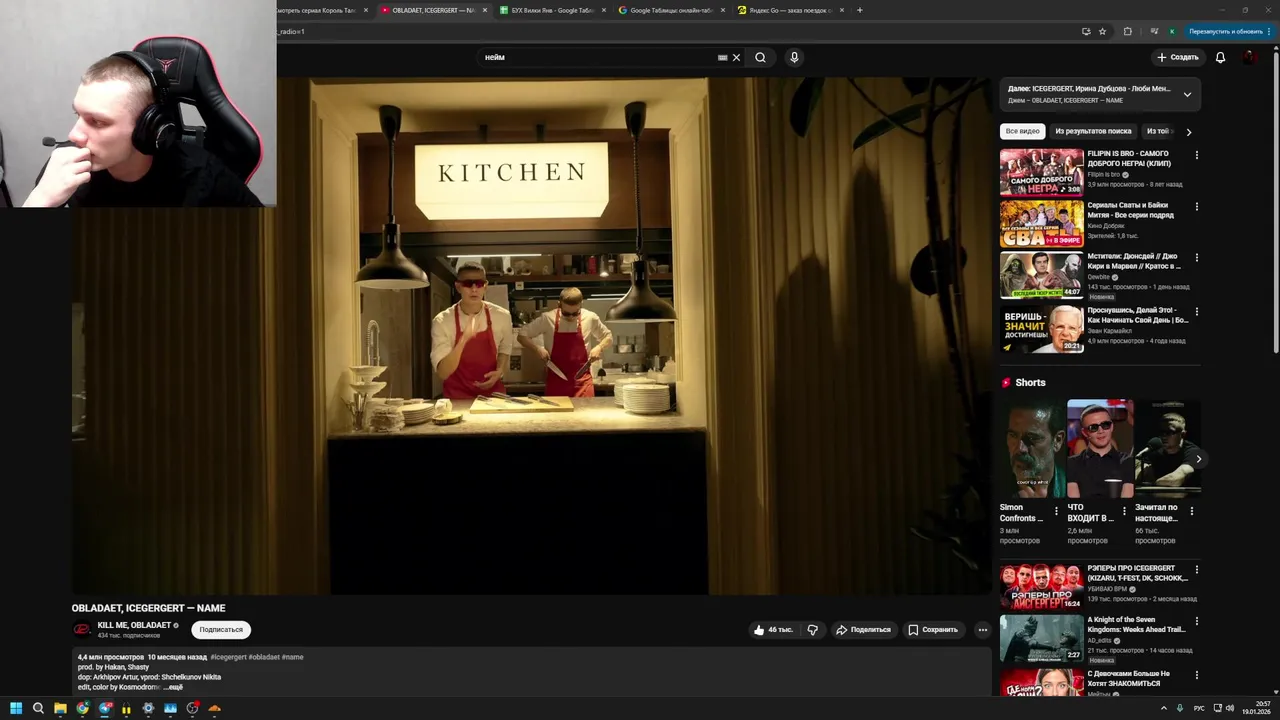Viewport: 1280px width, 720px height.
Task: Click the Создать create button
Action: click(x=1177, y=57)
